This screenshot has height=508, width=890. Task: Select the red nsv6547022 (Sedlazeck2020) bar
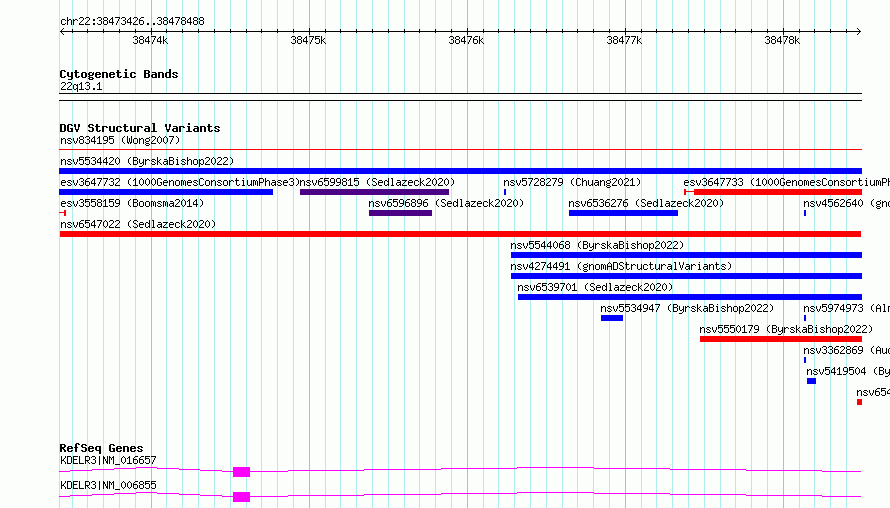(460, 234)
